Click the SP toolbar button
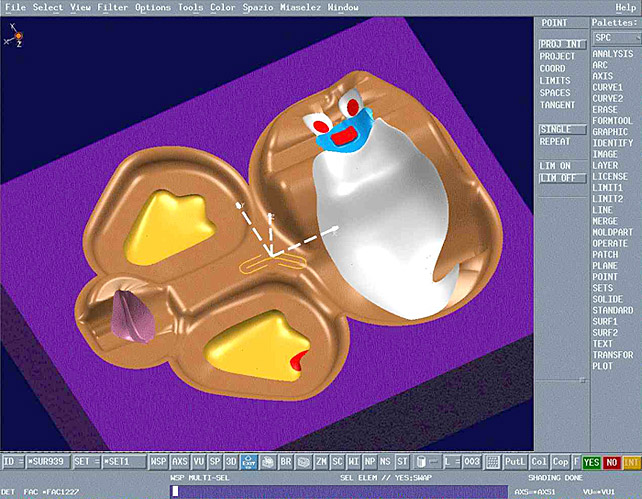This screenshot has width=642, height=499. (215, 462)
